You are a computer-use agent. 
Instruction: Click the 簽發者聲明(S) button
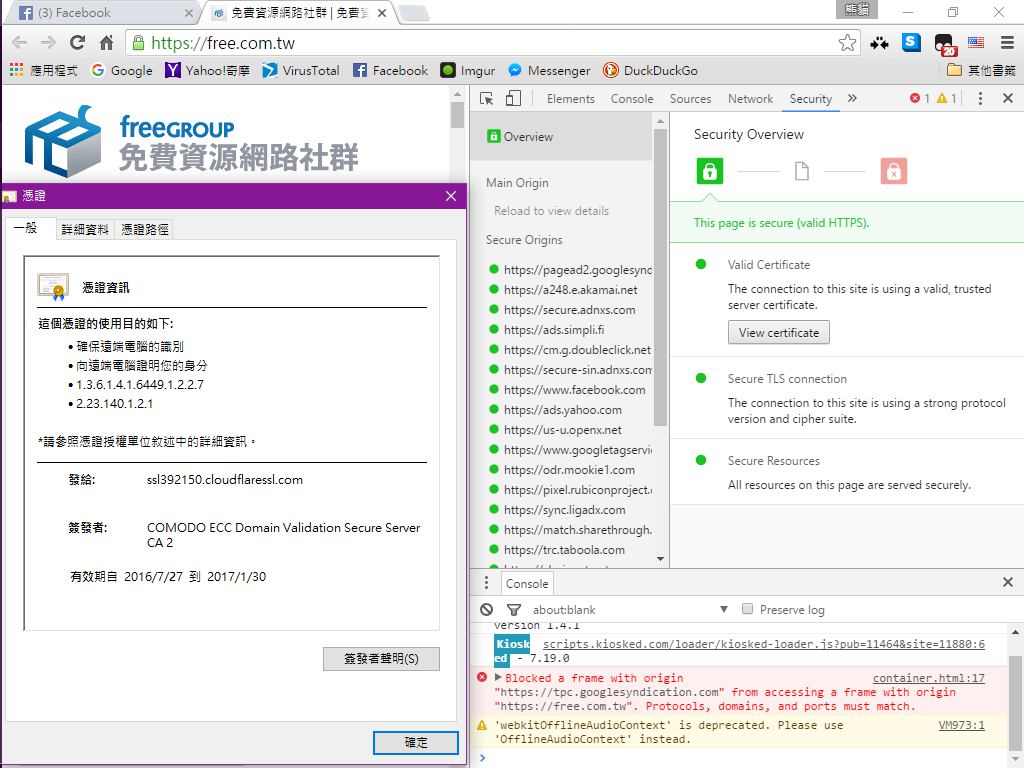pos(381,659)
